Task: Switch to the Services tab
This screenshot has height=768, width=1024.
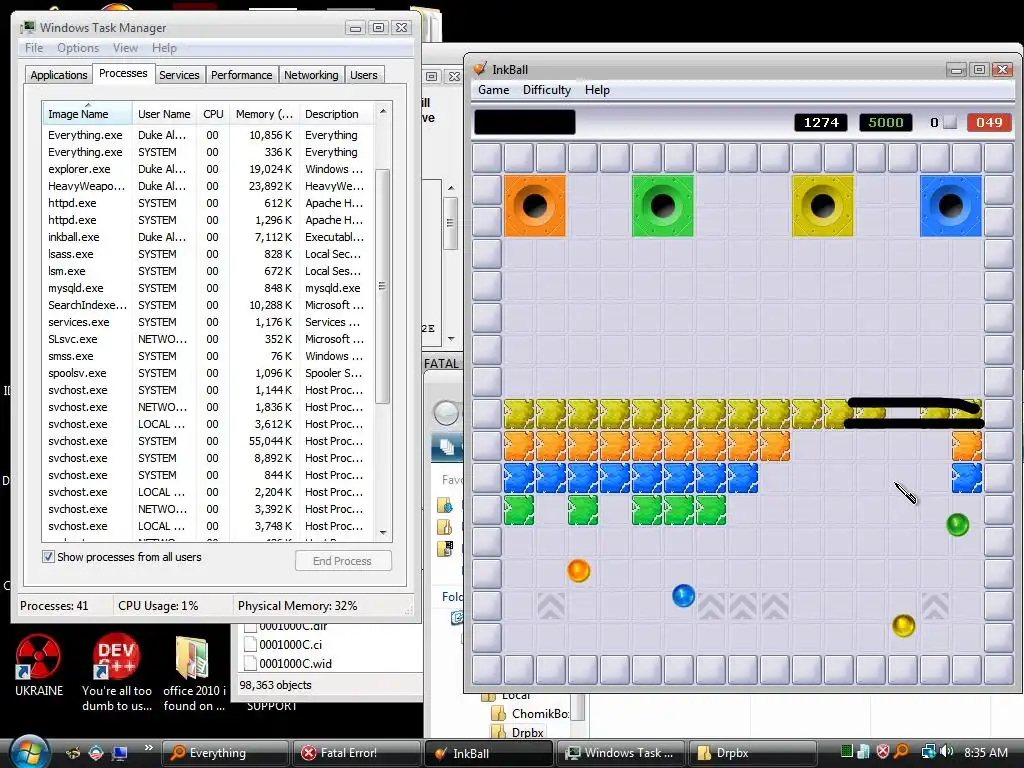Action: (179, 75)
